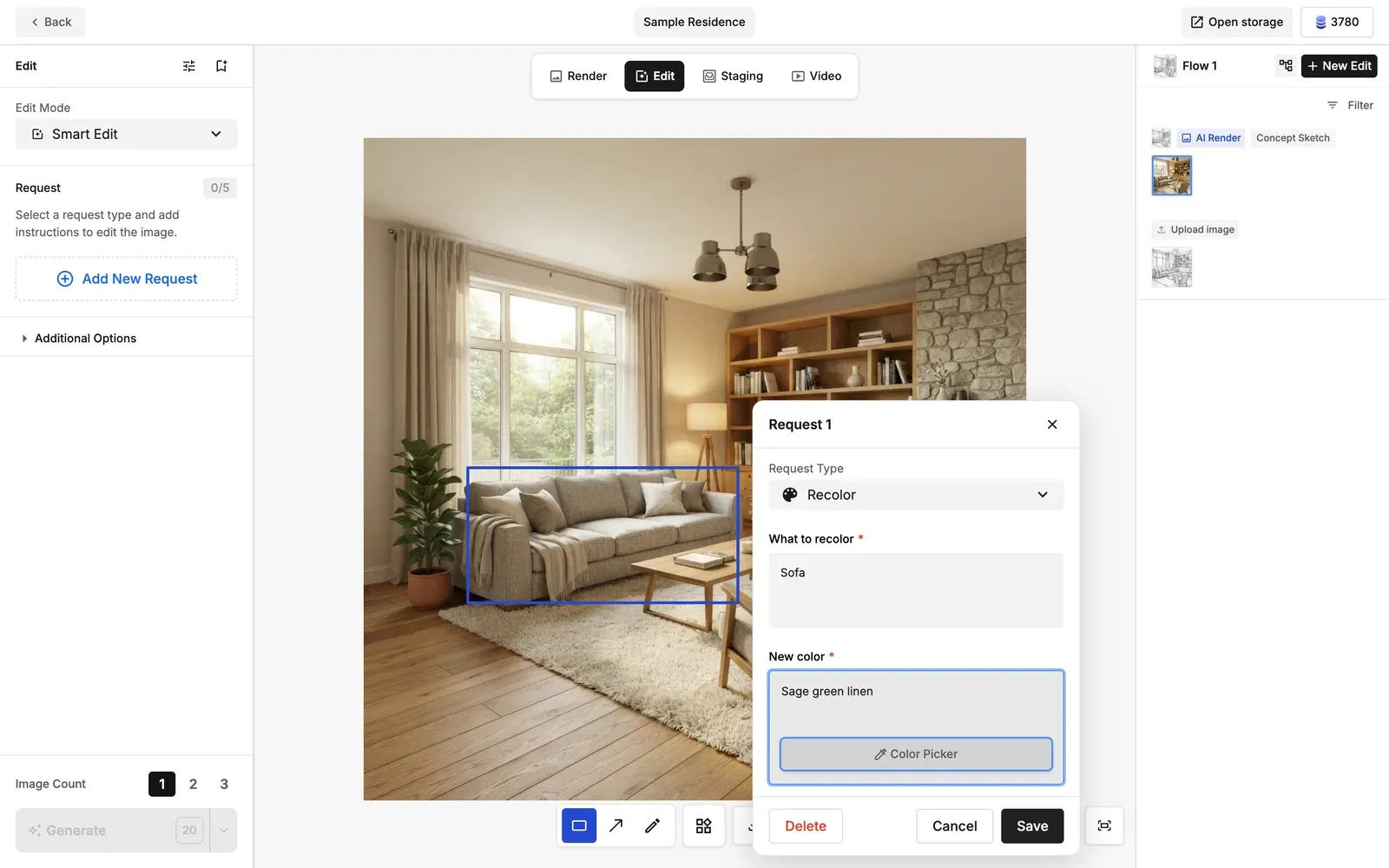Cancel the request dialog

[x=955, y=826]
